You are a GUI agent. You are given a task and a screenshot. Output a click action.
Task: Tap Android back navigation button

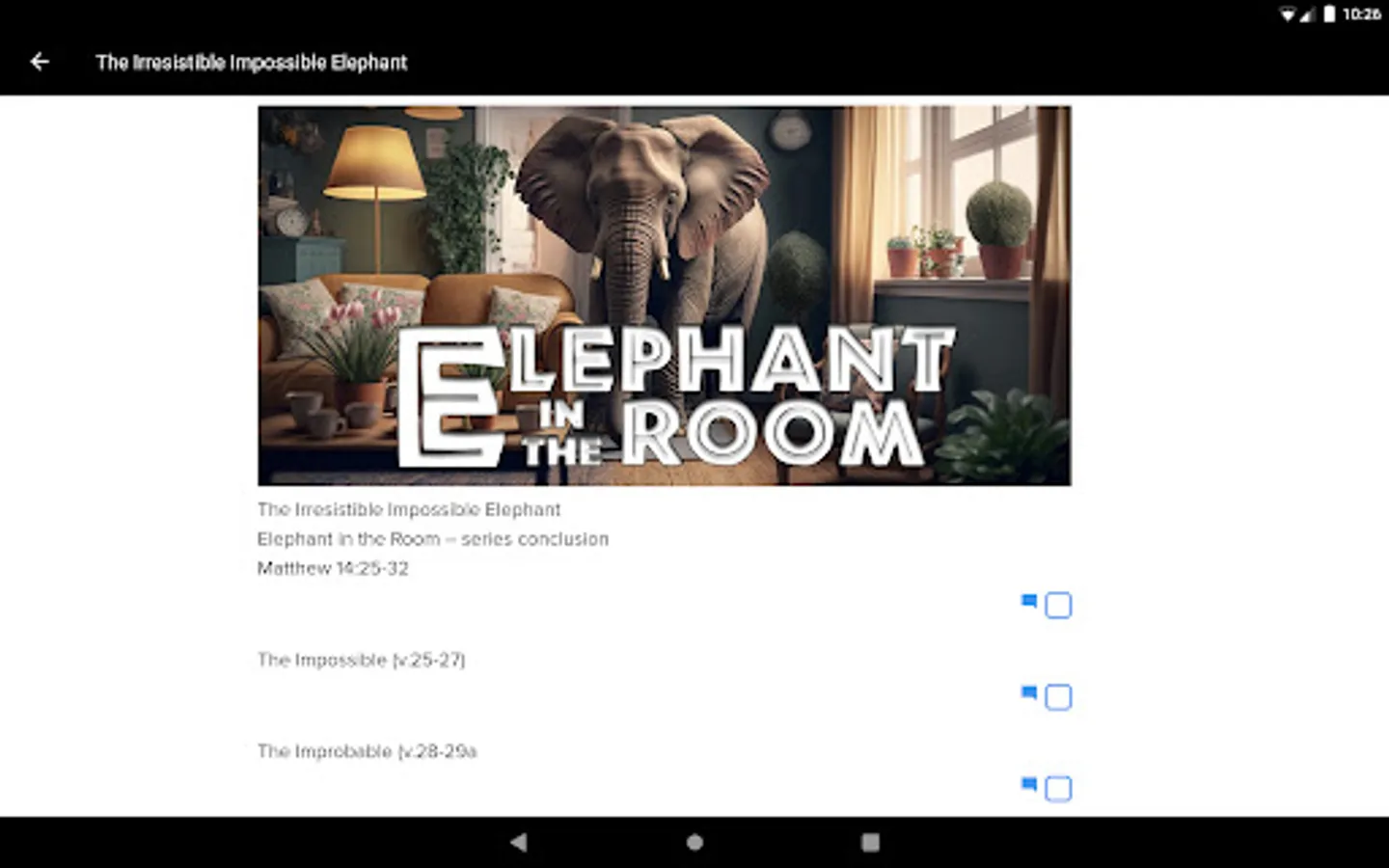(518, 842)
